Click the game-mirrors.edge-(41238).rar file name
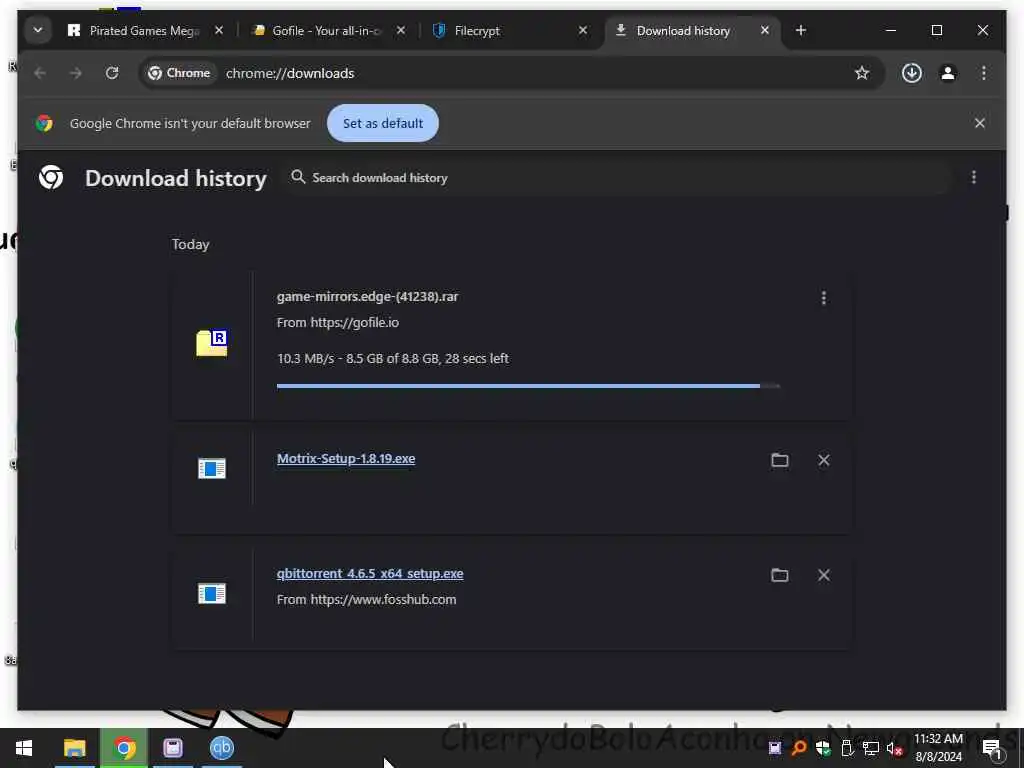The width and height of the screenshot is (1024, 768). click(368, 296)
